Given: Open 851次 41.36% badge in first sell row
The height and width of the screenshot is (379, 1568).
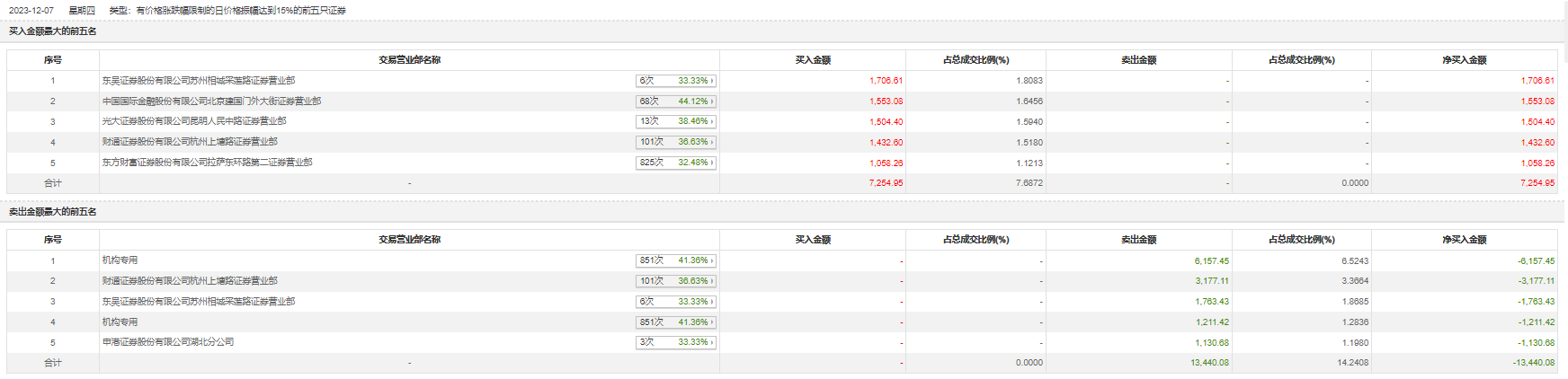Looking at the screenshot, I should coord(675,260).
